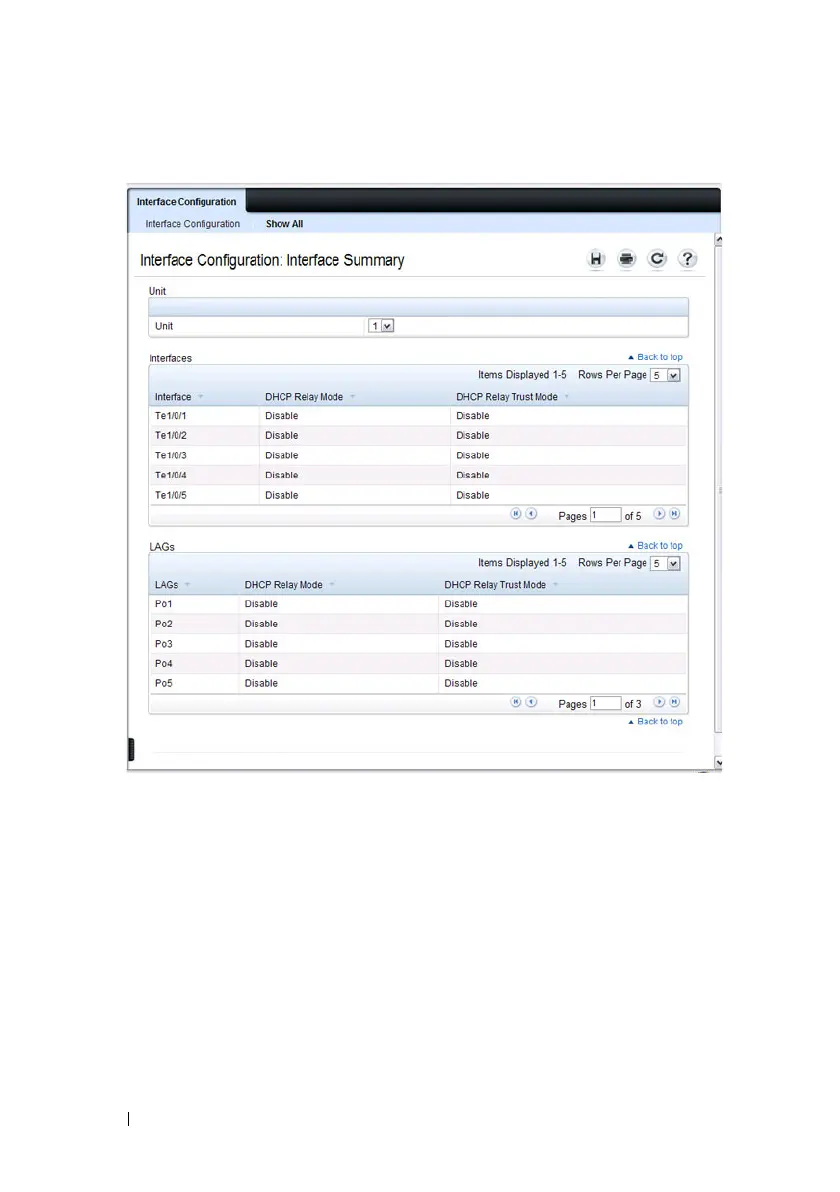Image resolution: width=840 pixels, height=1192 pixels.
Task: Select the Te1/0/5 interface row
Action: click(418, 495)
